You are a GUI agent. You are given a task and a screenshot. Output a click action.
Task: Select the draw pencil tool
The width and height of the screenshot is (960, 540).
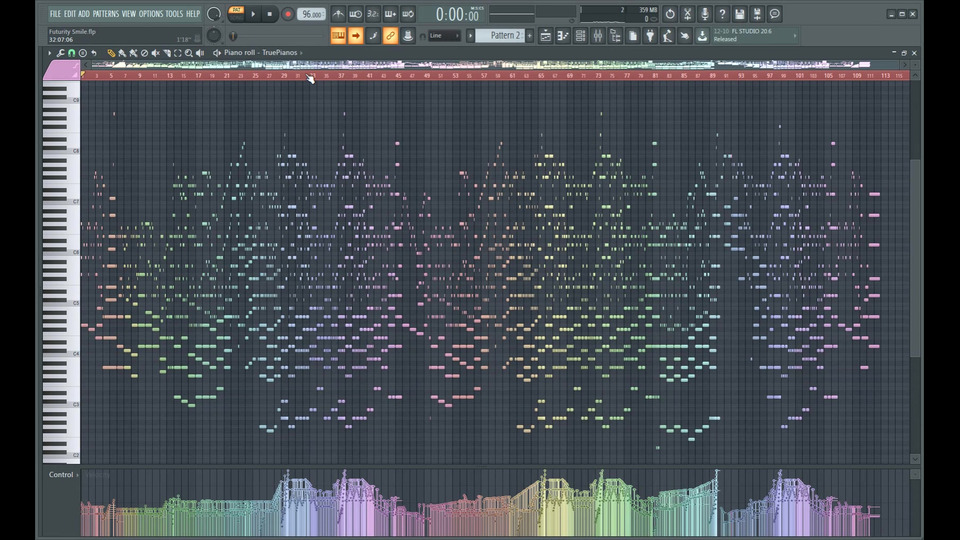110,53
